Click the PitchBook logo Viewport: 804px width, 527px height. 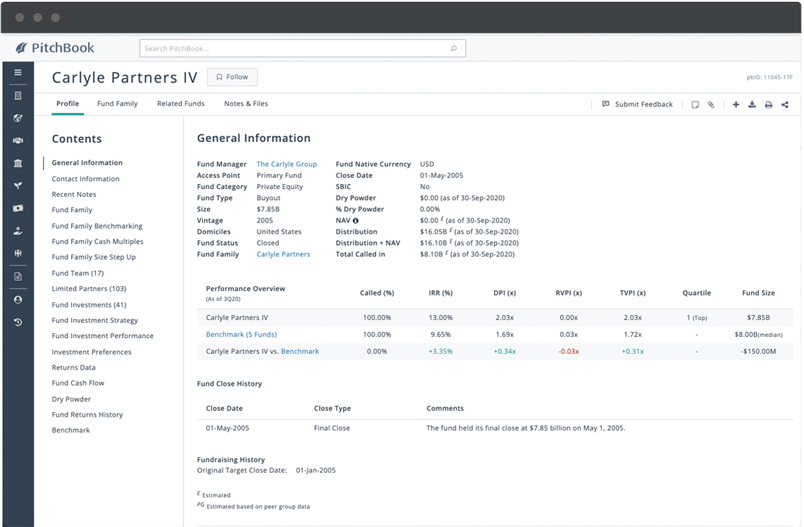pyautogui.click(x=55, y=48)
